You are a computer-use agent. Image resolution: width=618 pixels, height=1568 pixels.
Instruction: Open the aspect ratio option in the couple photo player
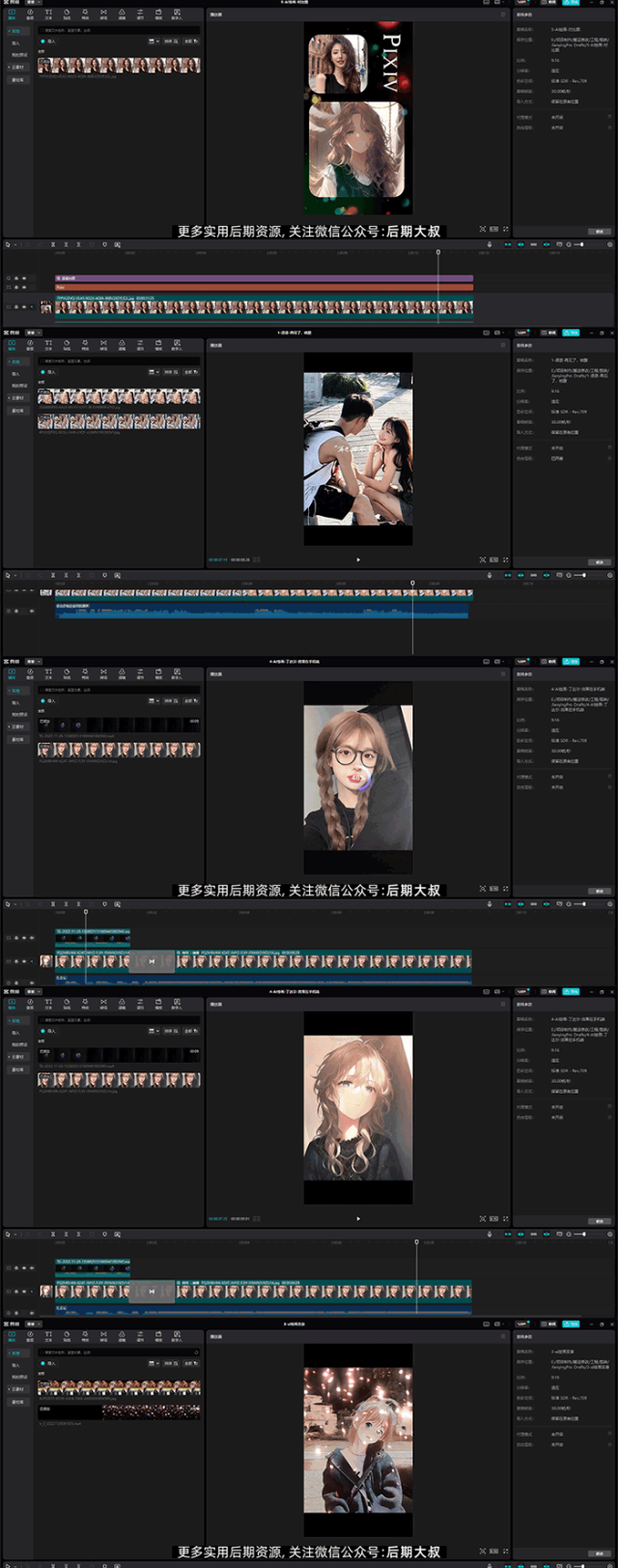(493, 559)
